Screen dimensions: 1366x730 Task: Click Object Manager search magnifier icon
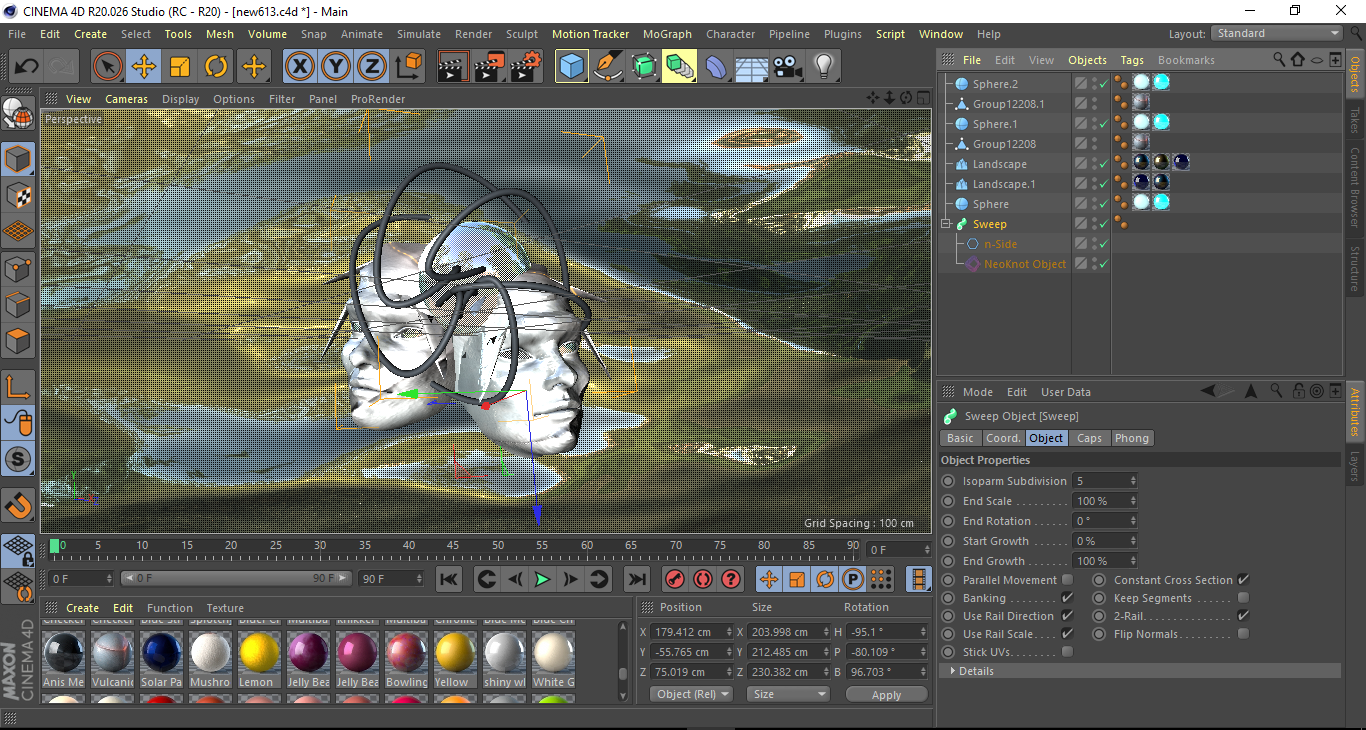(x=1279, y=60)
